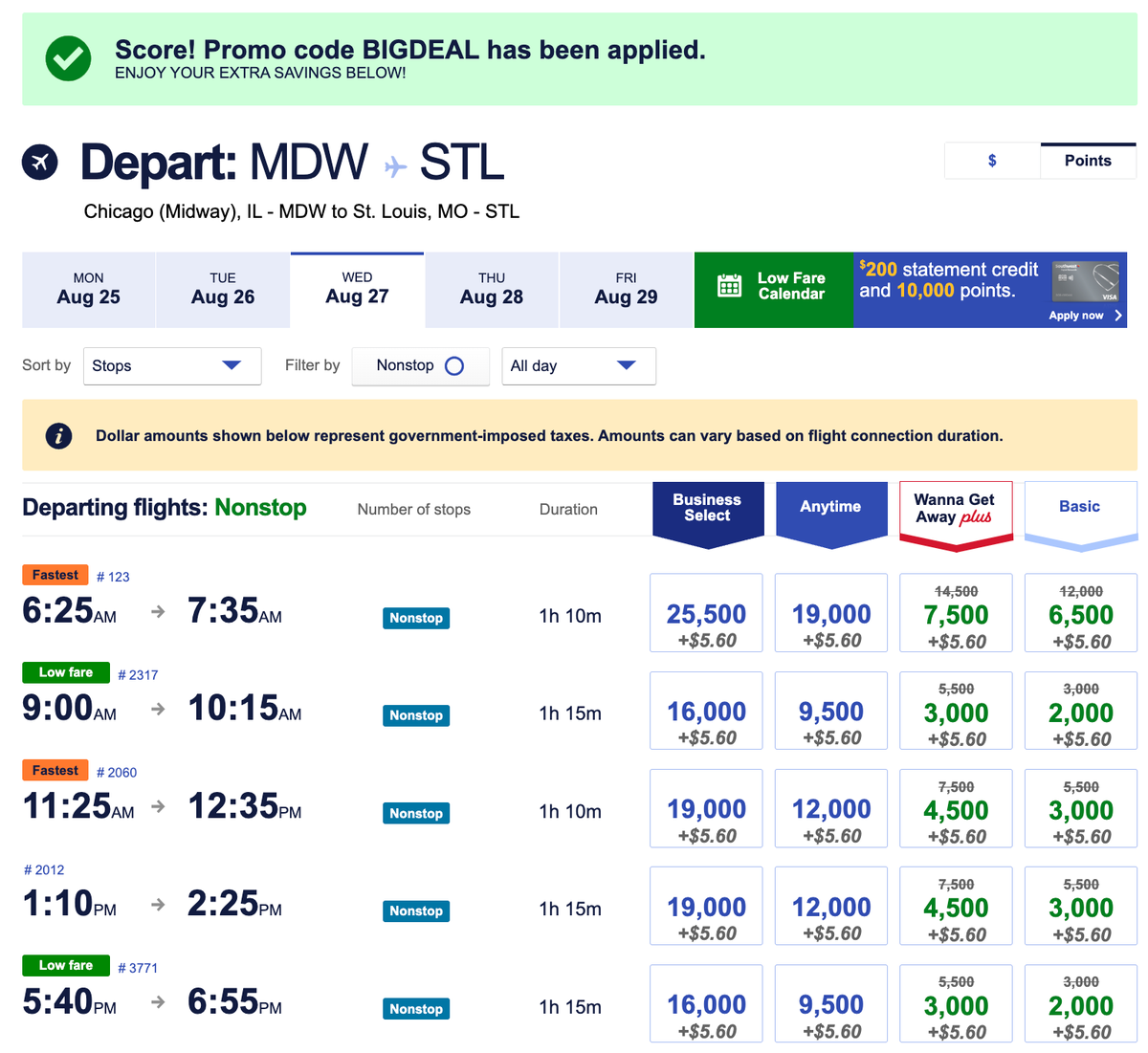Screen dimensions: 1148x1053
Task: Click the arrow between 1:10PM and 2:25PM
Action: click(159, 904)
